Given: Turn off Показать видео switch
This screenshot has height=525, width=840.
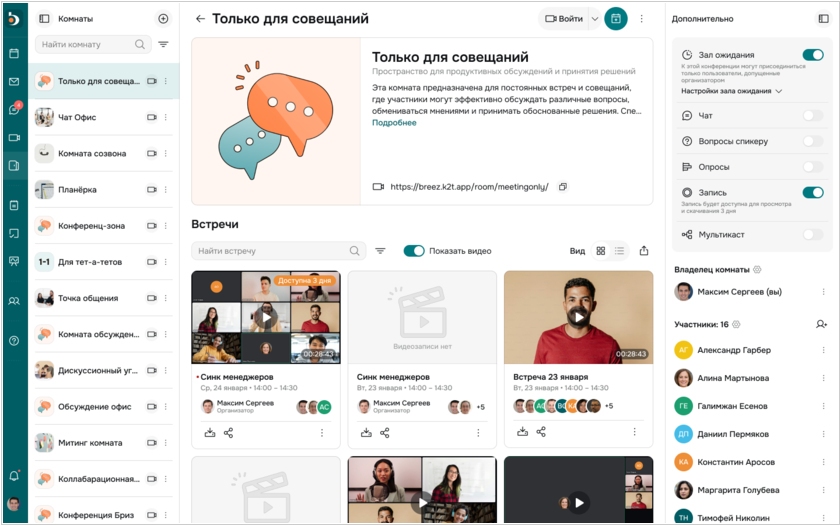Looking at the screenshot, I should (414, 251).
